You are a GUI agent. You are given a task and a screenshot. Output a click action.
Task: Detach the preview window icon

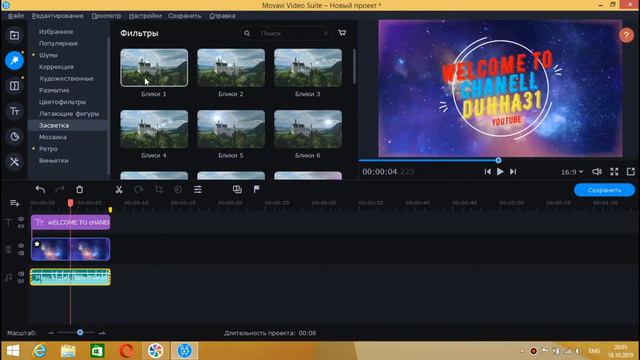coord(631,172)
